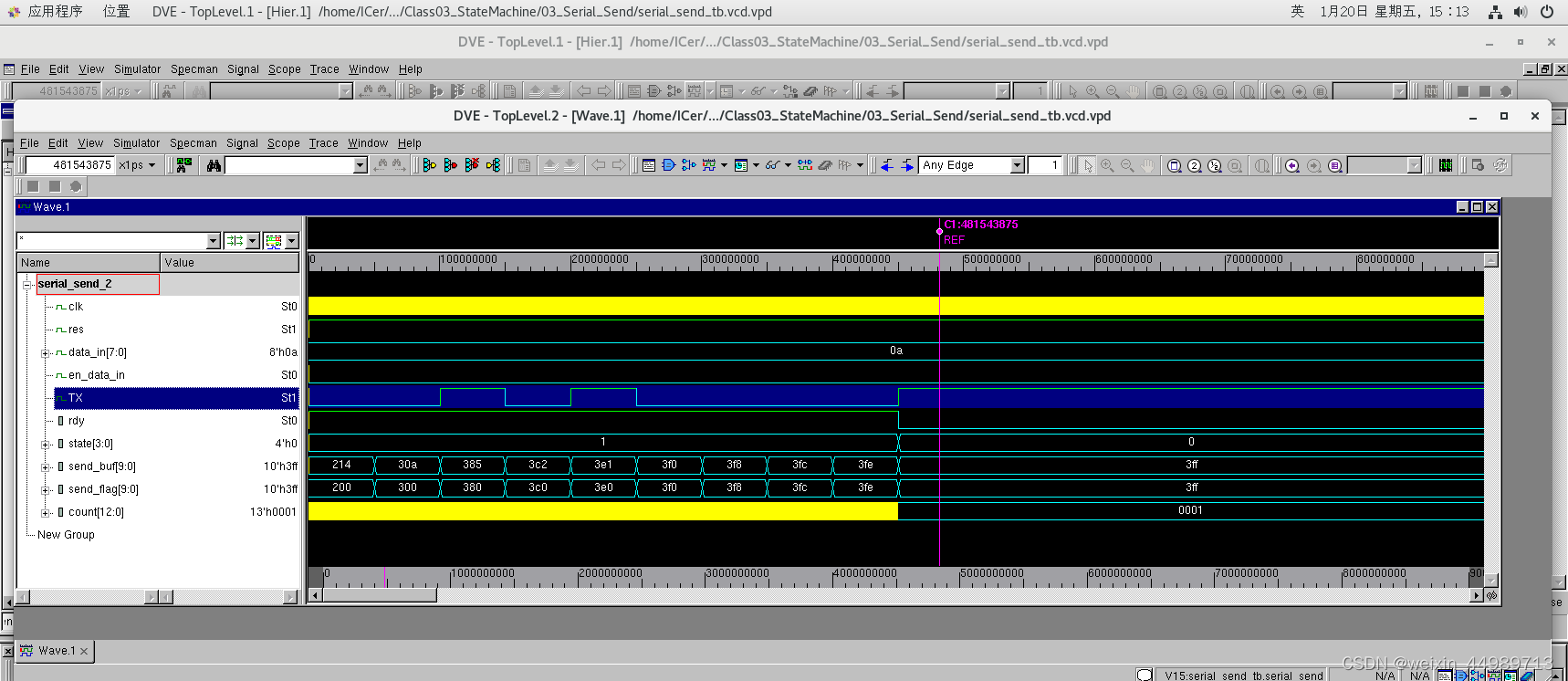Click the trace drivers glasses icon
This screenshot has height=681, width=1568.
[x=773, y=165]
